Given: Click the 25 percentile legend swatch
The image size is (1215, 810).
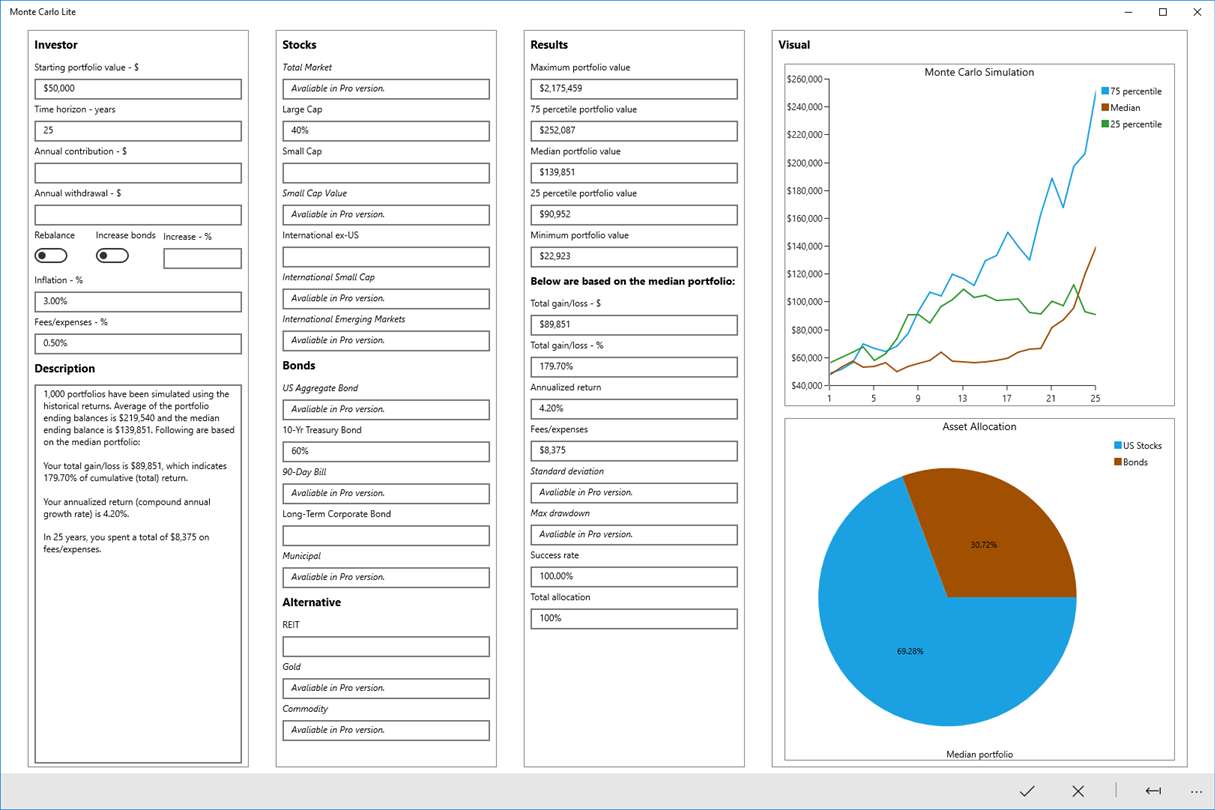Looking at the screenshot, I should 1105,124.
